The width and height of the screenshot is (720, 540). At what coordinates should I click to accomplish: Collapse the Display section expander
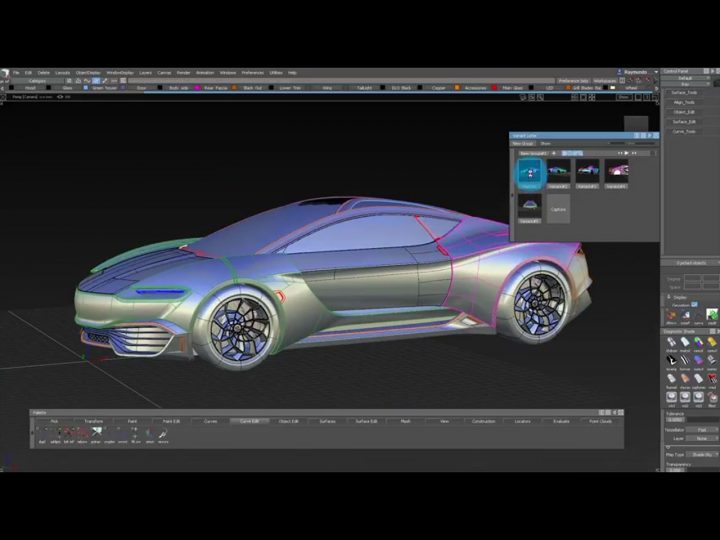coord(668,297)
